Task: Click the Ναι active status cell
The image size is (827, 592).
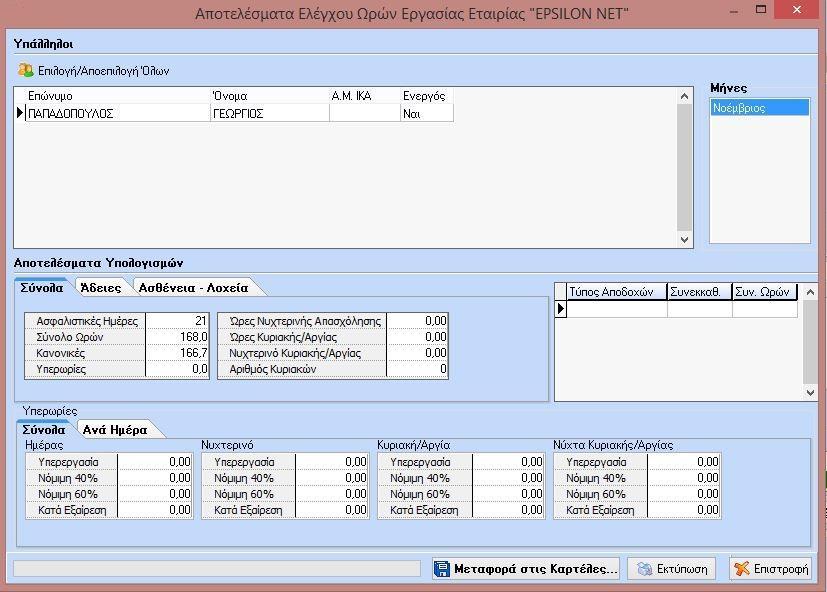Action: click(427, 113)
